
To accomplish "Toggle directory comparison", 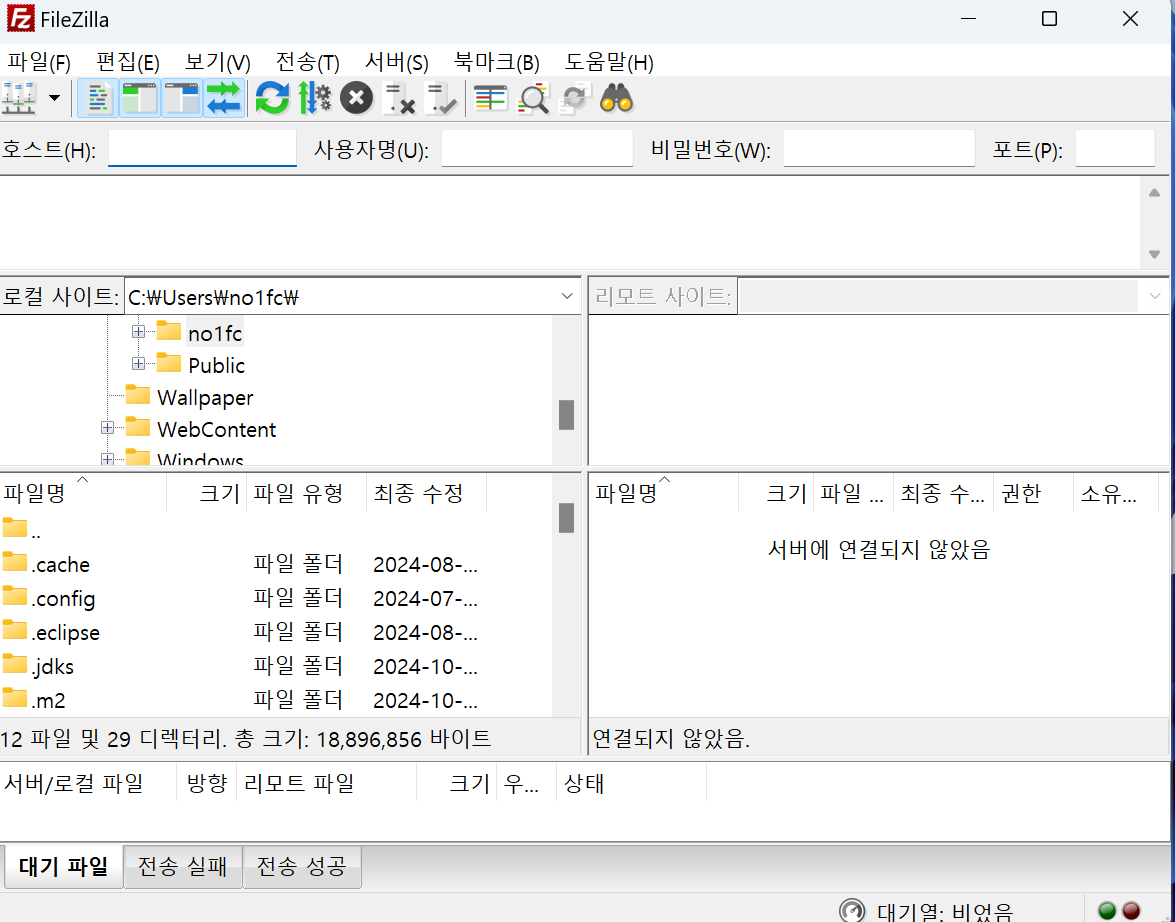I will click(x=533, y=98).
